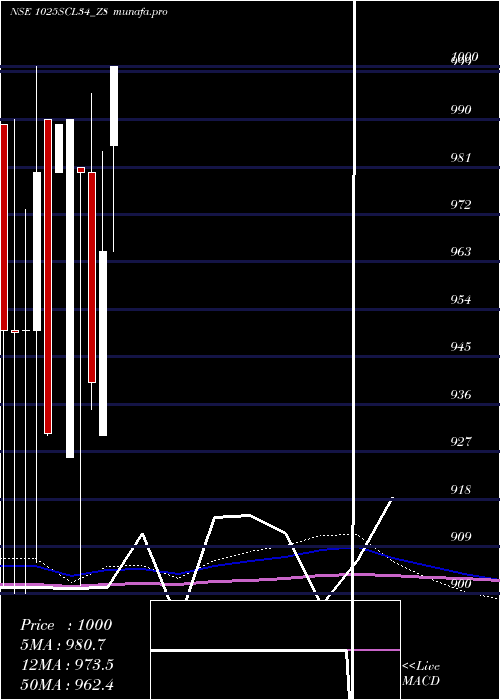Click the 900 price axis label

[x=461, y=584]
